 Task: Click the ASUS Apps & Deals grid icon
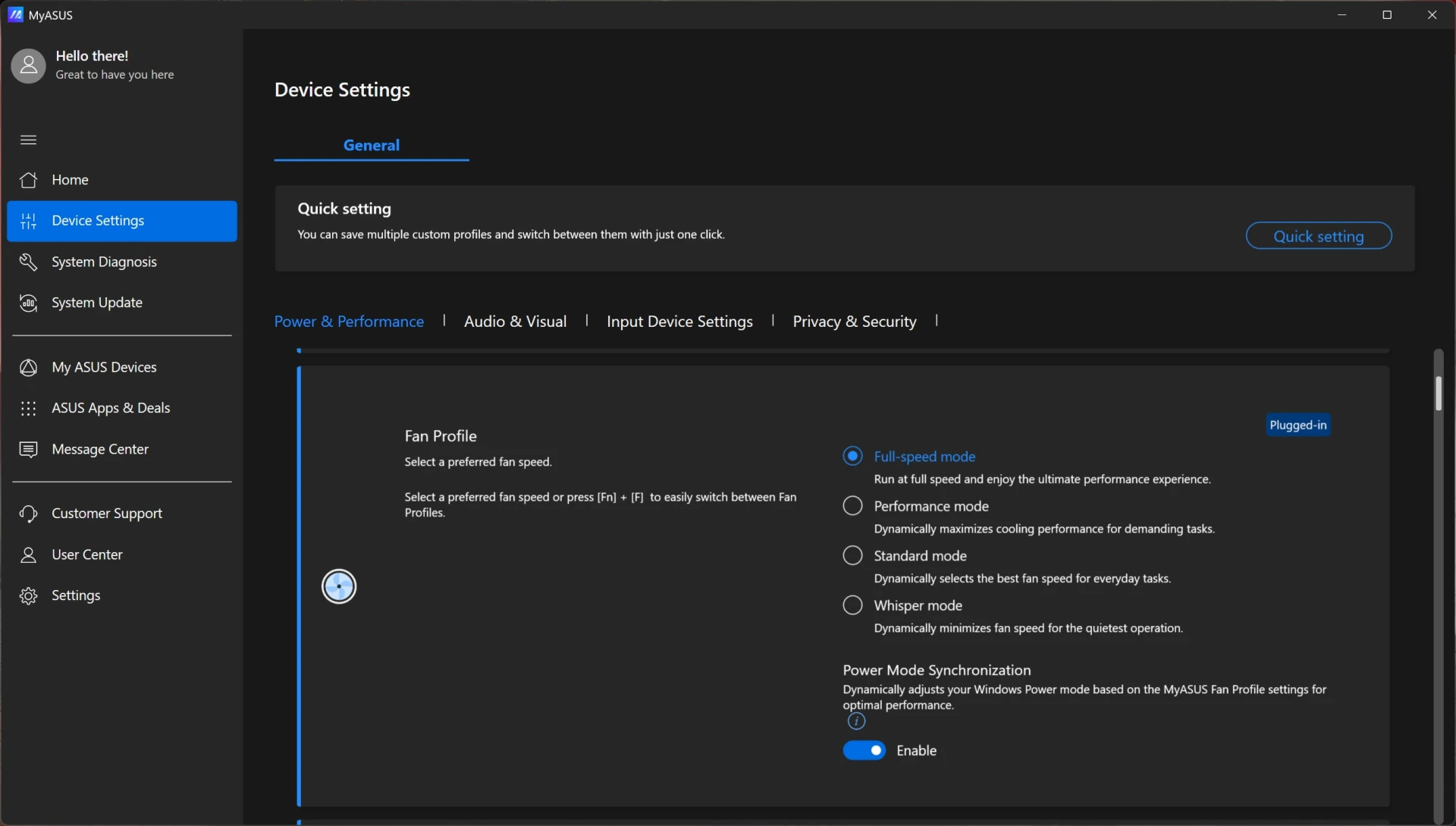click(x=28, y=408)
